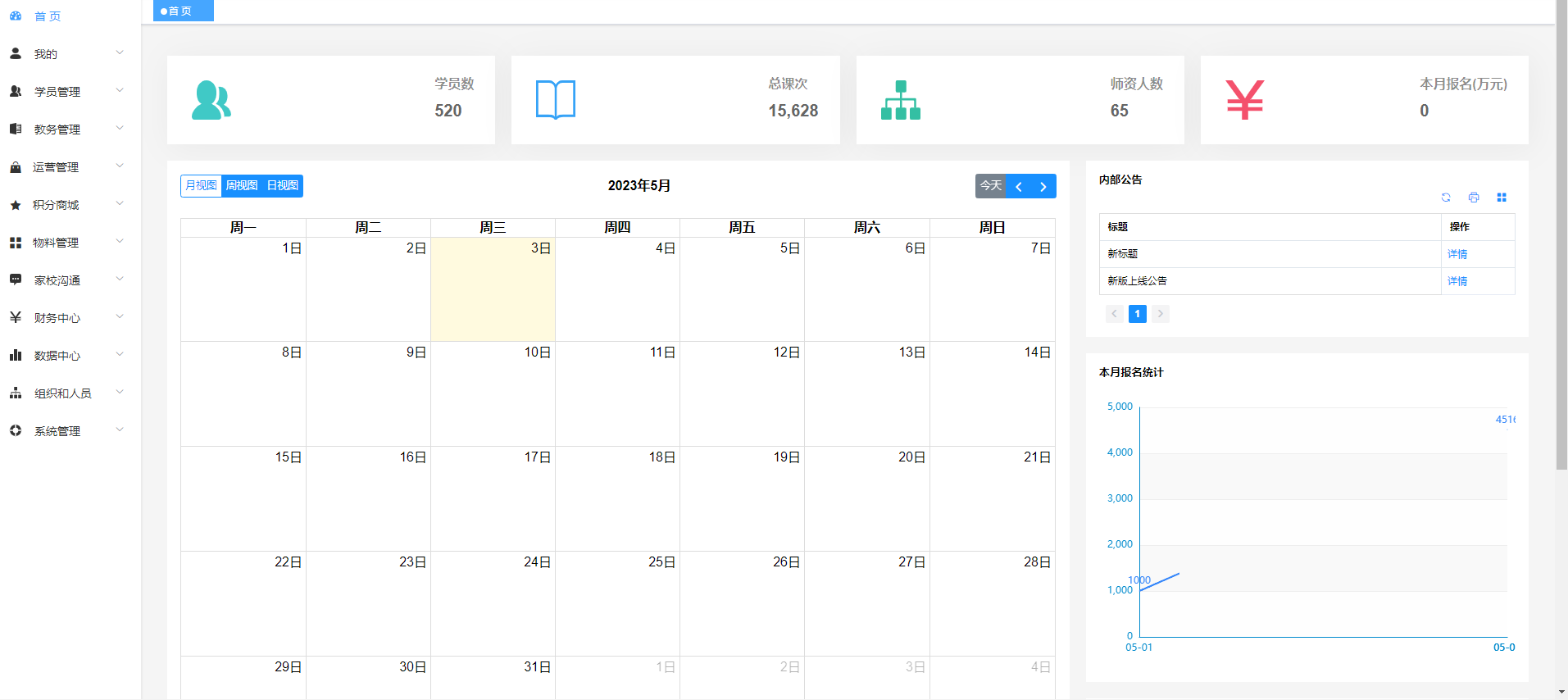Open the 学员管理 menu label in sidebar
1568x700 pixels.
click(x=57, y=92)
